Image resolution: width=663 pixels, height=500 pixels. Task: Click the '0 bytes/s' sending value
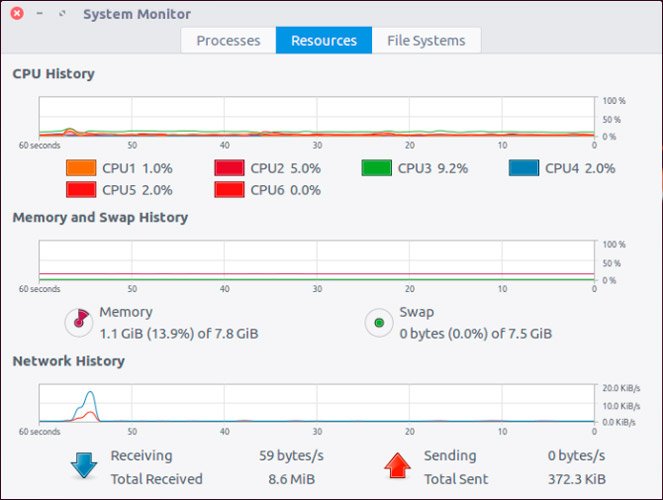pyautogui.click(x=576, y=456)
